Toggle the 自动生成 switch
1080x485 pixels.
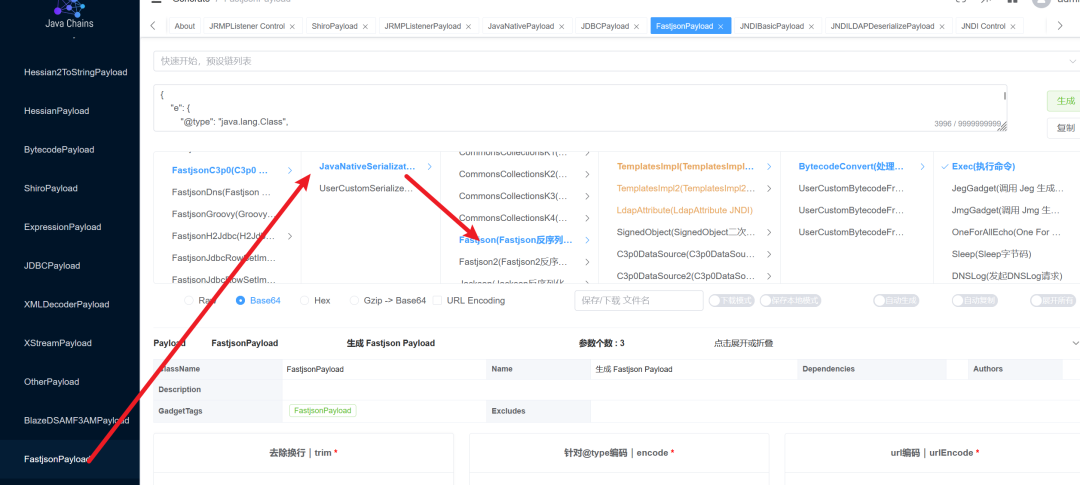pos(896,300)
